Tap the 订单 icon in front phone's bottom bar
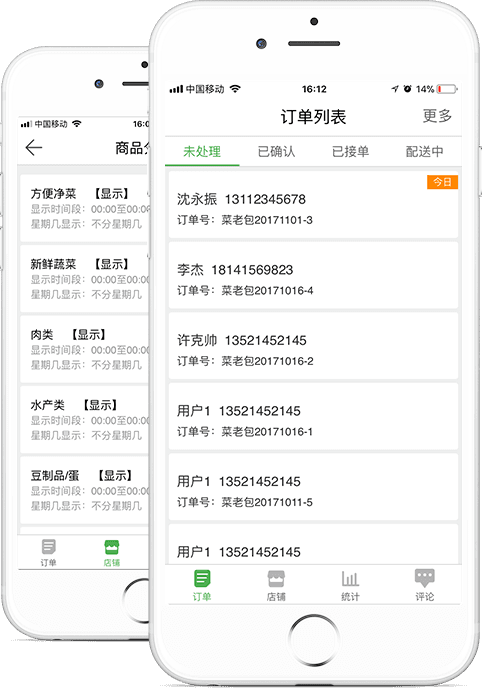Screen dimensions: 482x688 (x=202, y=578)
